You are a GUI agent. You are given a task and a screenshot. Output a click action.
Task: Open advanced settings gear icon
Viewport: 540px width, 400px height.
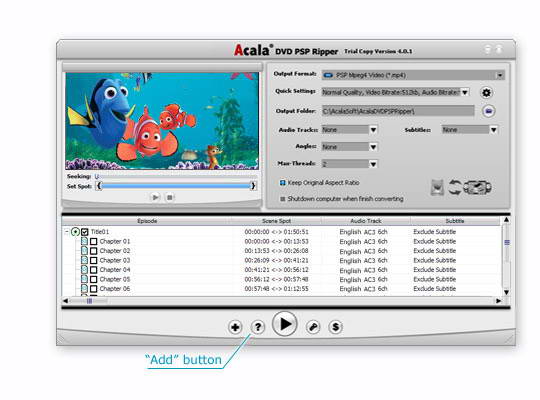486,92
